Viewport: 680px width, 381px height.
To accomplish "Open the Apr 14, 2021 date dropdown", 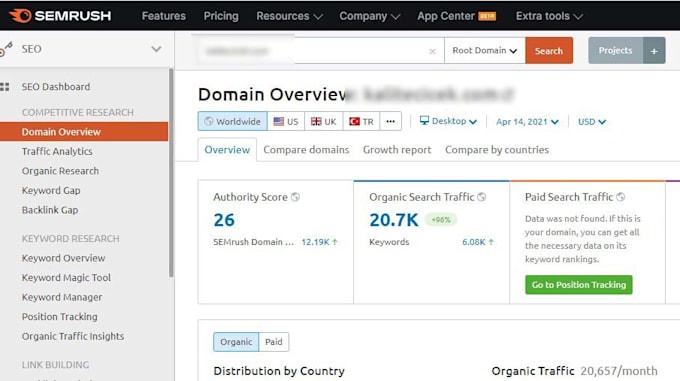I will pos(527,122).
